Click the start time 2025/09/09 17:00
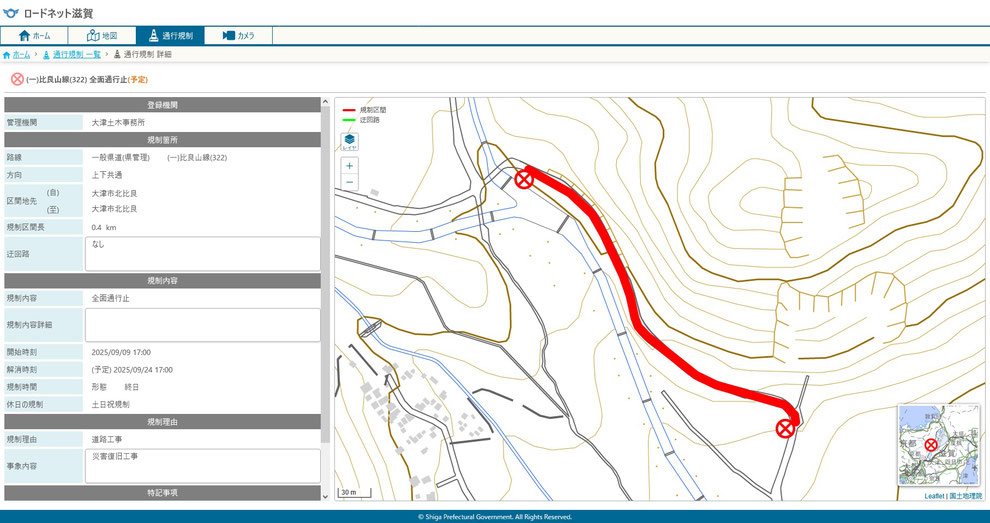 pyautogui.click(x=121, y=352)
